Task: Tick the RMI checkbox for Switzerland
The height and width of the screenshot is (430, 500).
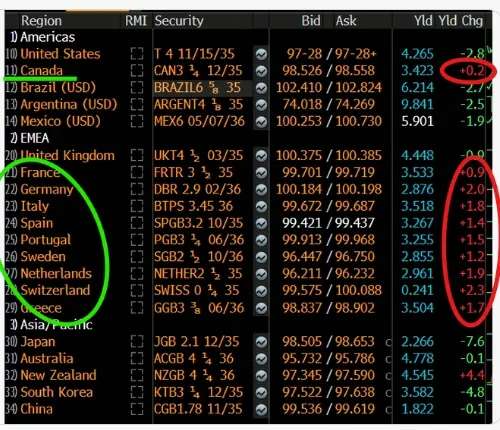Action: pyautogui.click(x=137, y=290)
